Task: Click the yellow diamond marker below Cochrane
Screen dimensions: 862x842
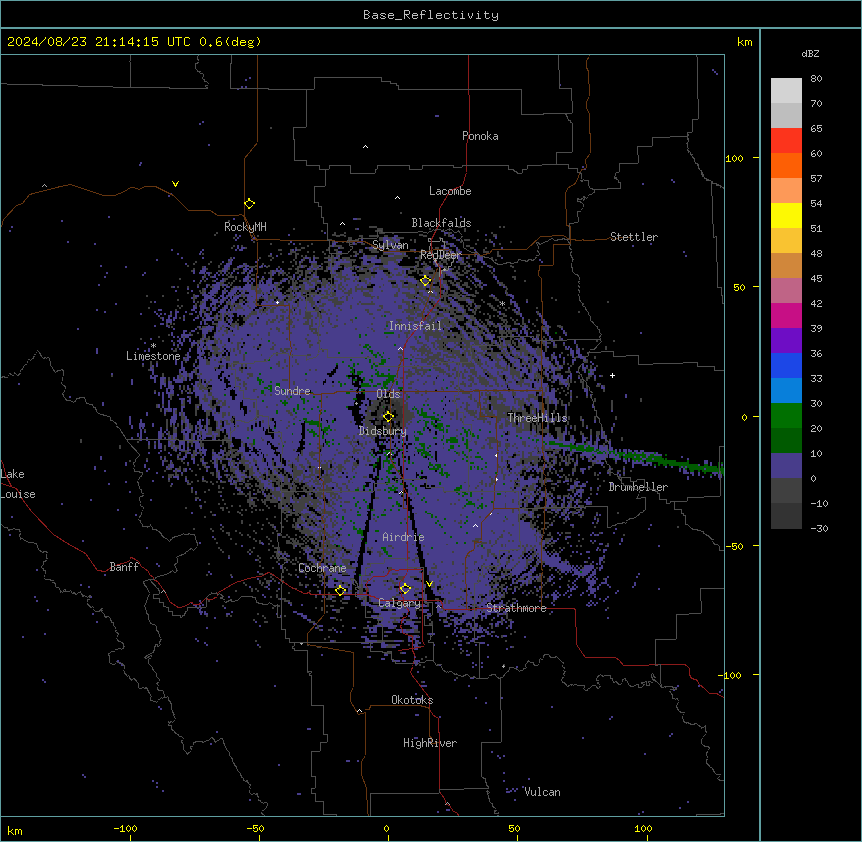Action: tap(340, 590)
